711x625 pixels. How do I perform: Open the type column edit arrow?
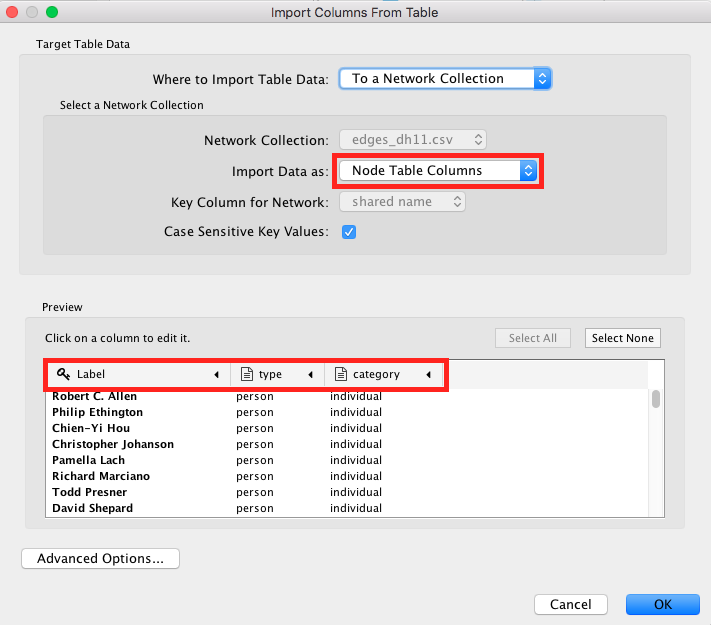coord(311,375)
